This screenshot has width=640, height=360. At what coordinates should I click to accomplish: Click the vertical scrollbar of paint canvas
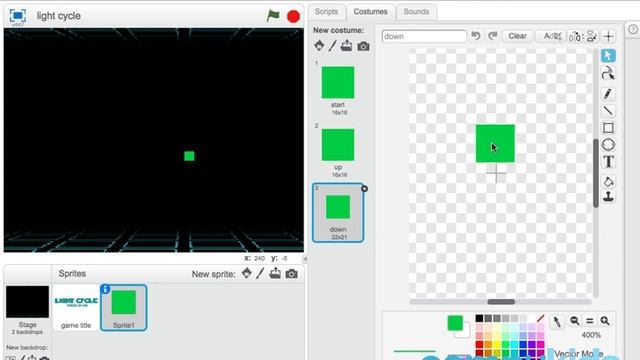tap(596, 173)
